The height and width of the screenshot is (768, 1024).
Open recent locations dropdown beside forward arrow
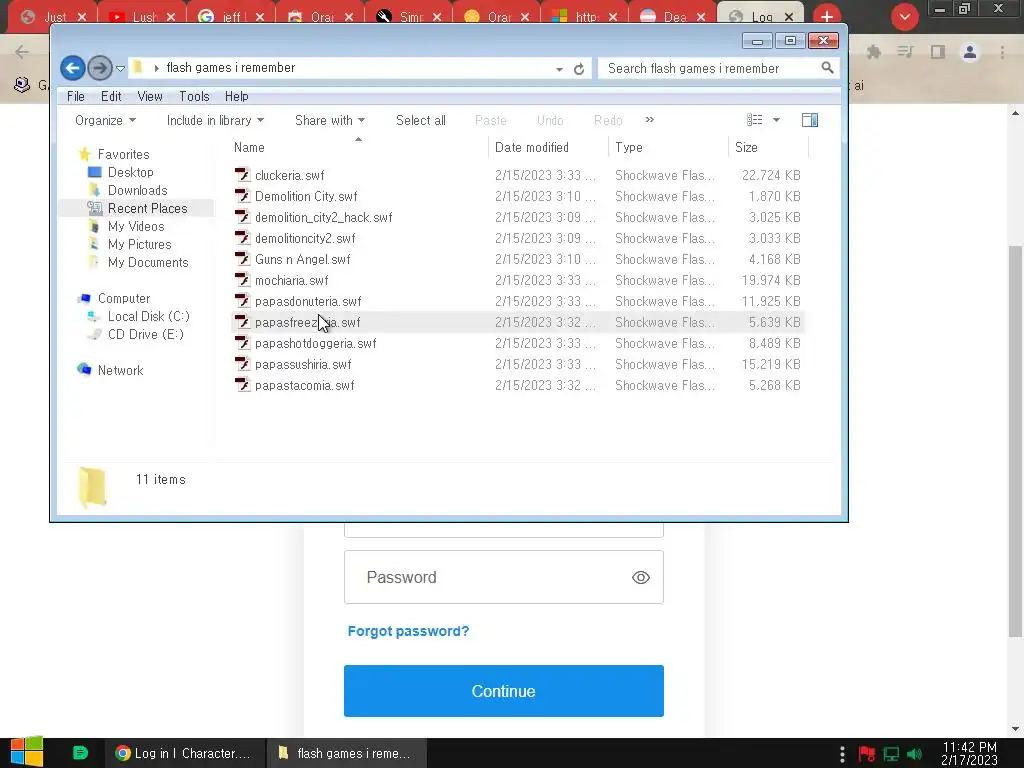(x=120, y=68)
